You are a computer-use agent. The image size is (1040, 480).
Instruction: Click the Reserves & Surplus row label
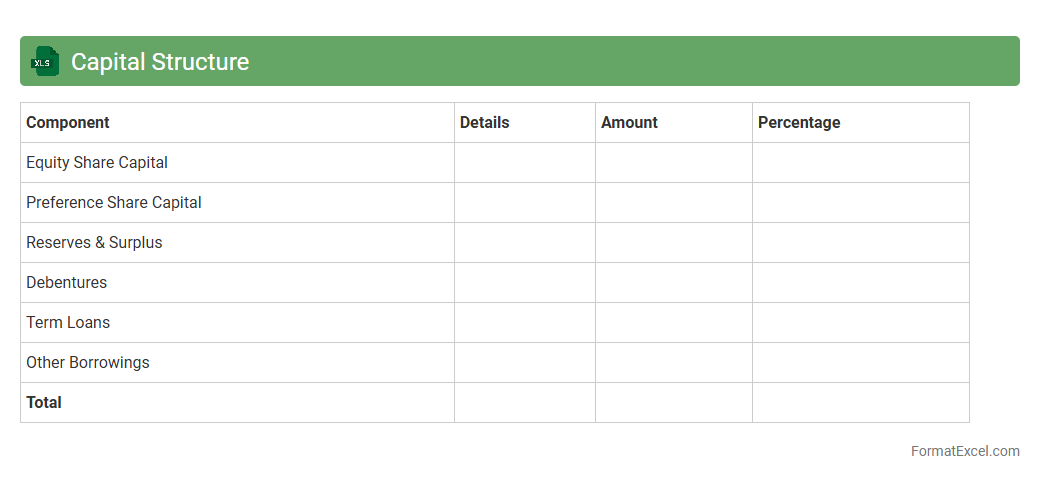(94, 243)
